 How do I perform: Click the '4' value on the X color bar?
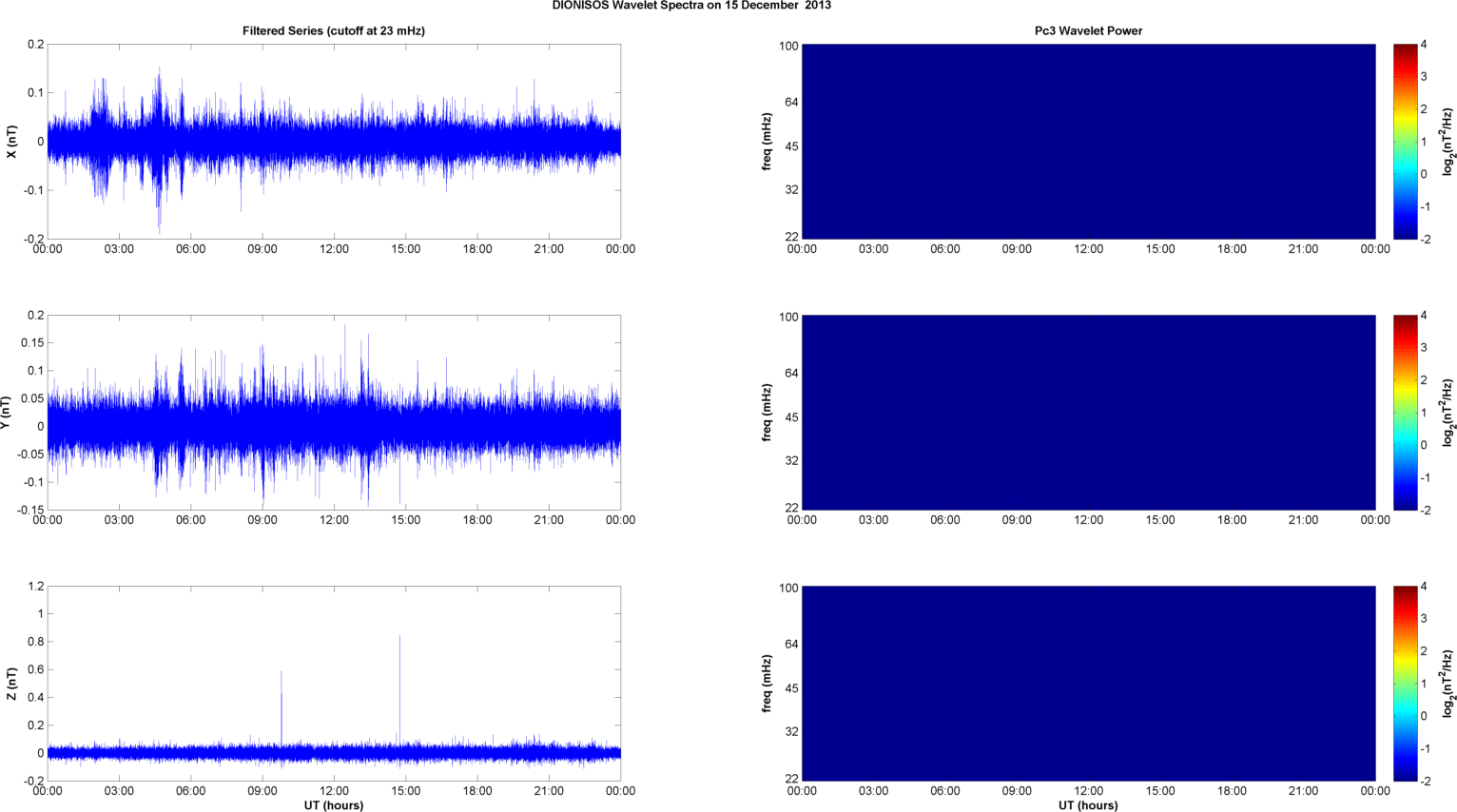[x=1424, y=45]
